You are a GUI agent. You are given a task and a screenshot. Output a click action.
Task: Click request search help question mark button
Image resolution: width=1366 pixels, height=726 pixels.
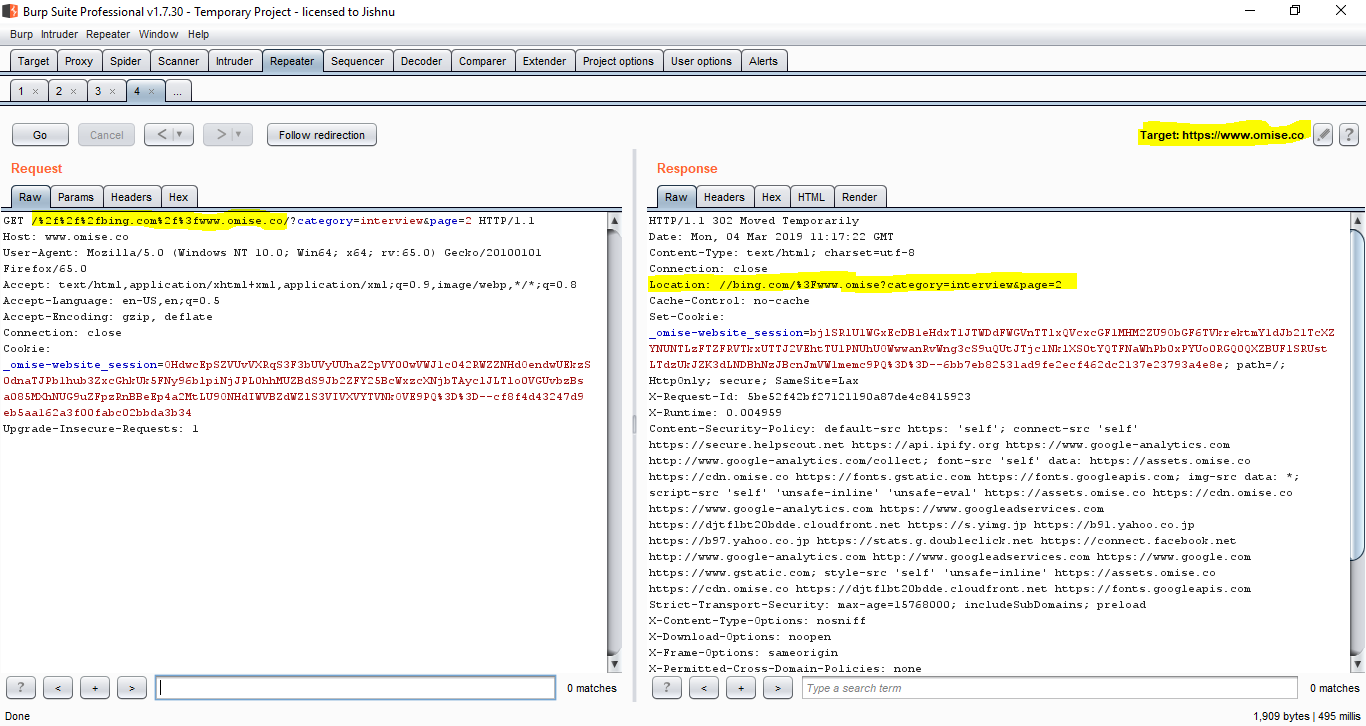click(21, 688)
